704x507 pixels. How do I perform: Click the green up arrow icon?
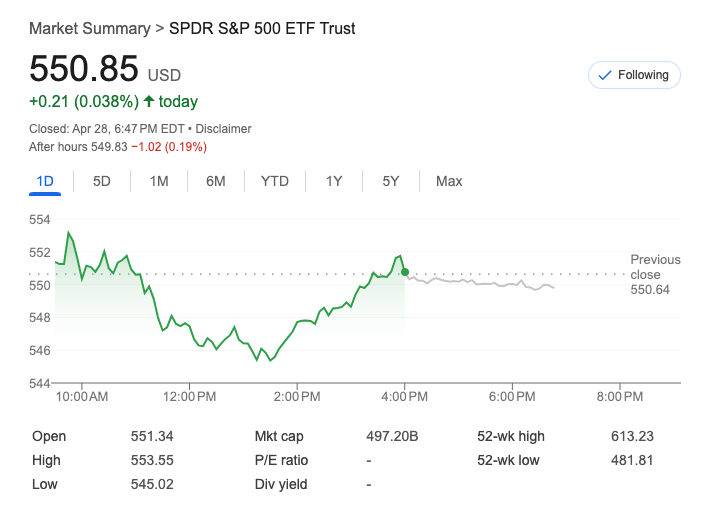click(x=149, y=101)
